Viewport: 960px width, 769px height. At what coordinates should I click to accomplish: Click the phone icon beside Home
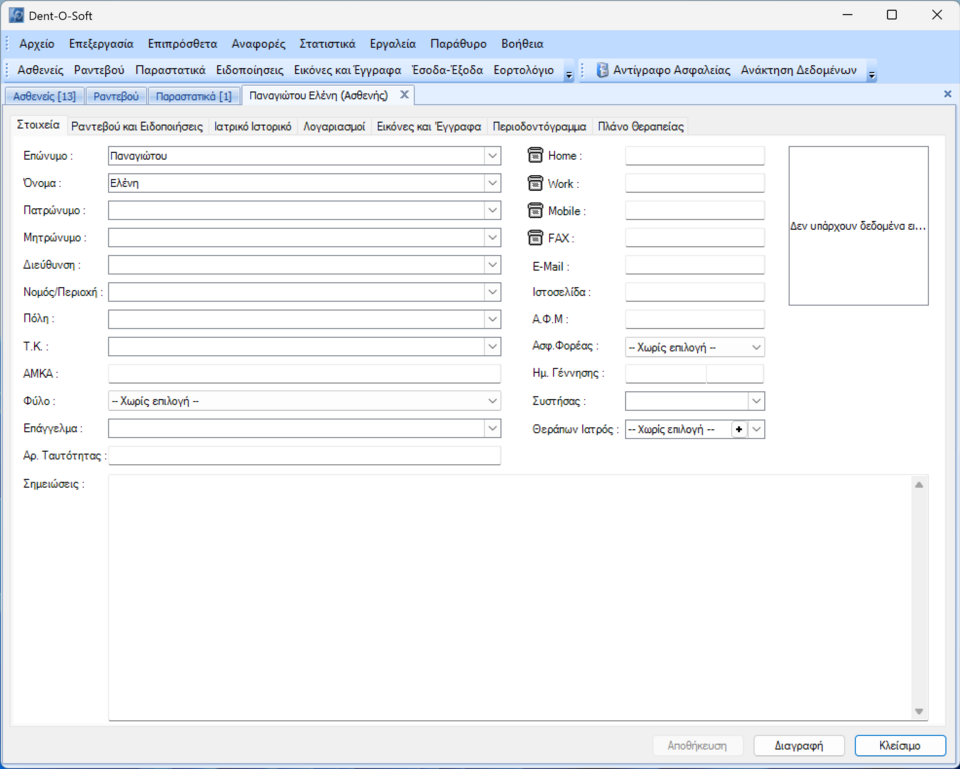535,156
